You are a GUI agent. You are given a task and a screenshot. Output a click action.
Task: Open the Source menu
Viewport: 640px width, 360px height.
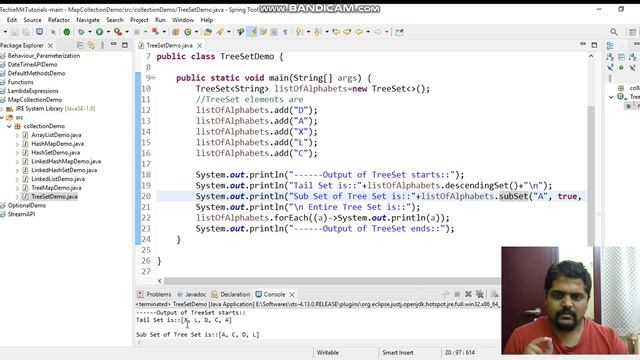click(x=32, y=20)
